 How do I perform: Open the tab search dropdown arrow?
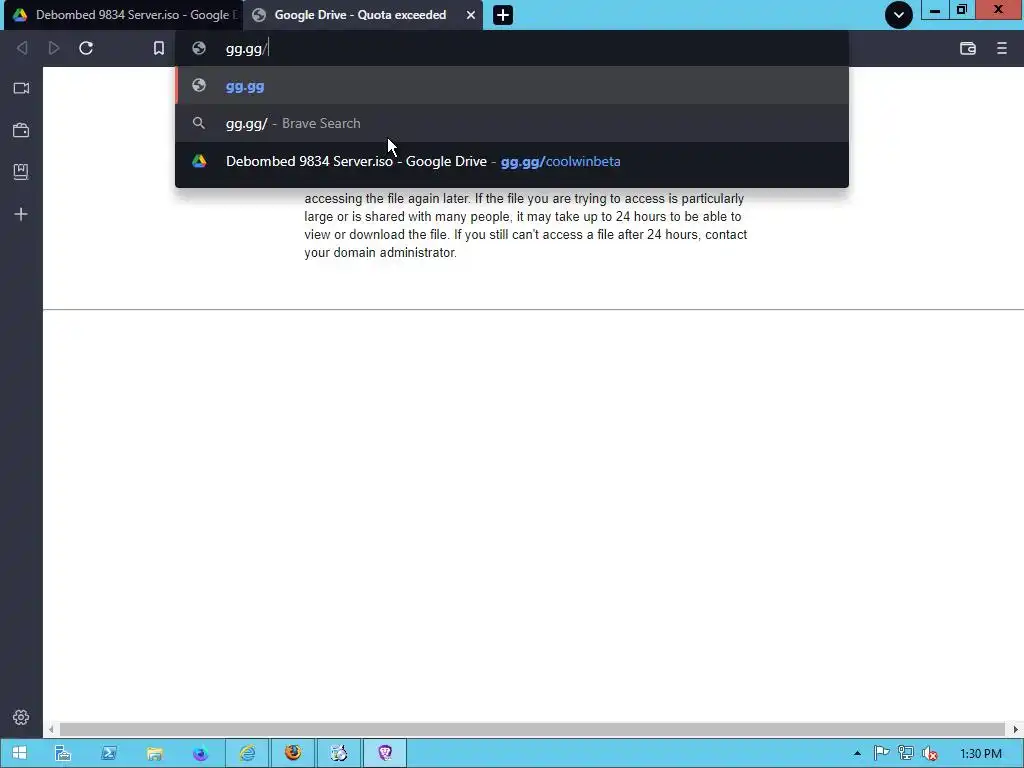pyautogui.click(x=899, y=15)
